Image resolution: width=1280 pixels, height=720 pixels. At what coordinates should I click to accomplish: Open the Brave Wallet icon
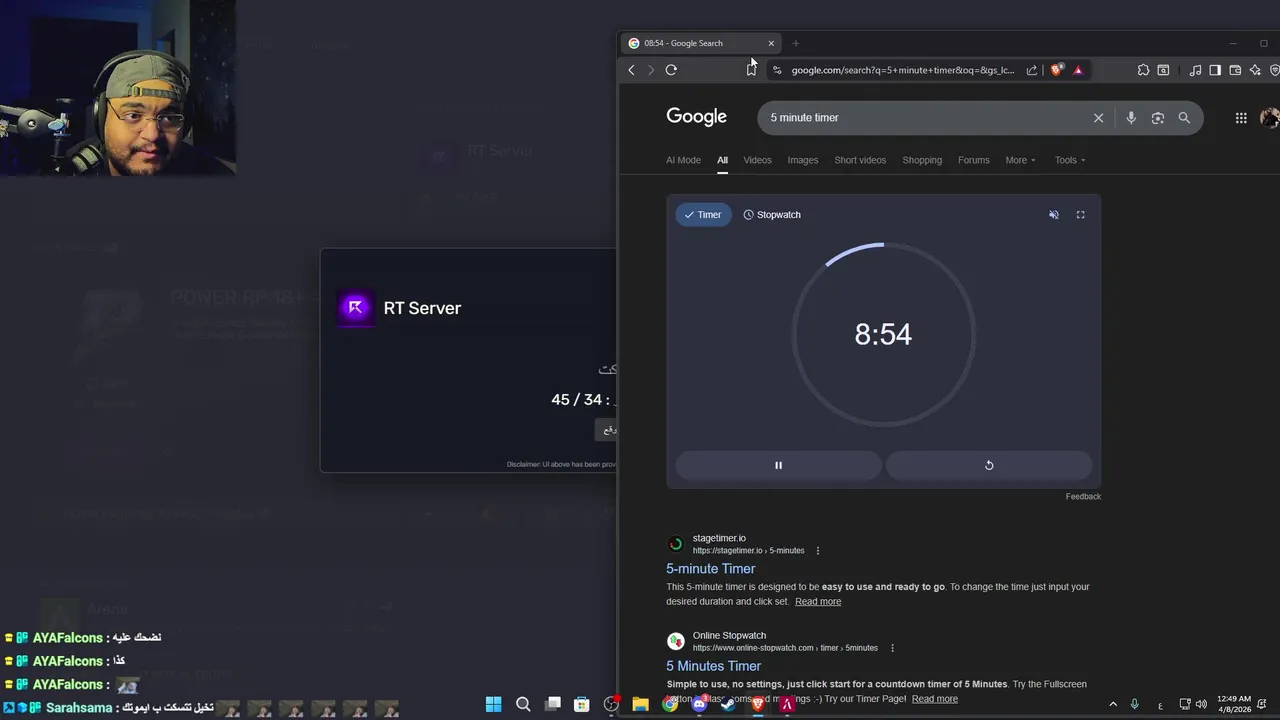[x=1235, y=70]
